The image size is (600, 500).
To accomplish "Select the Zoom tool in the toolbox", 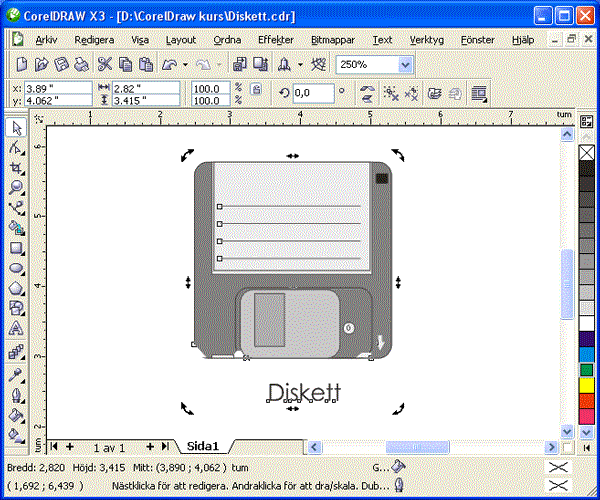I will pyautogui.click(x=16, y=187).
